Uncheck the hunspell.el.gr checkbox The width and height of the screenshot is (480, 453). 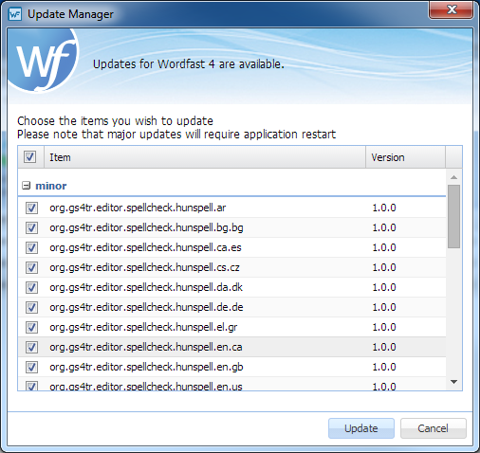click(x=32, y=327)
